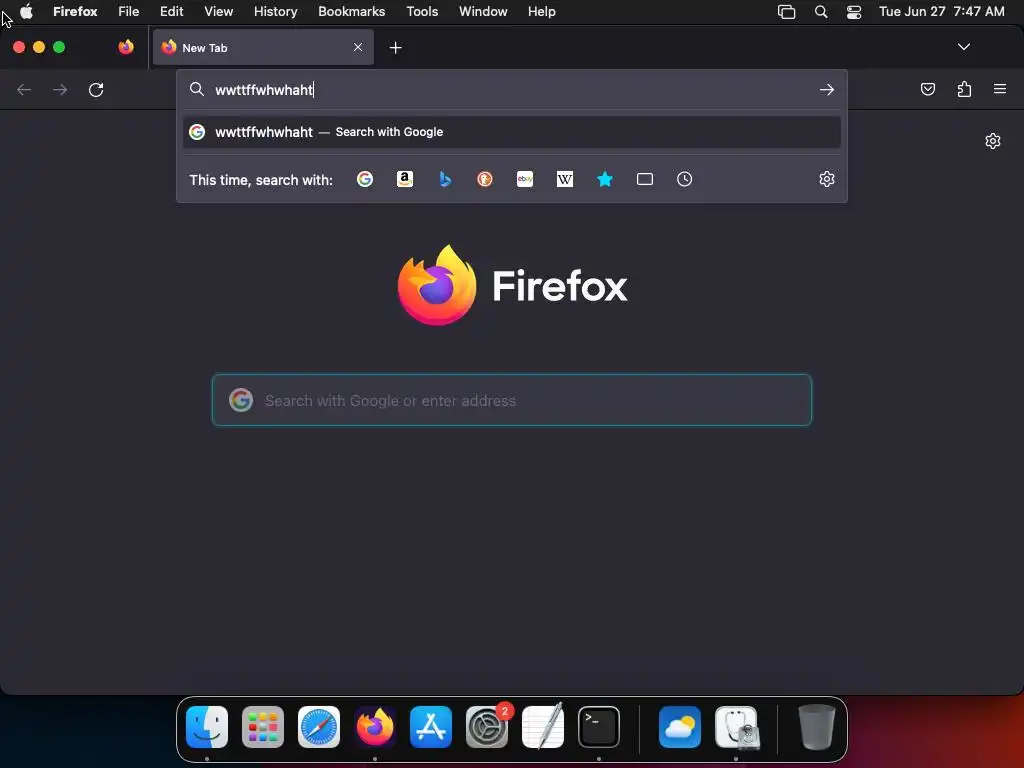This screenshot has width=1024, height=768.
Task: Open Weather app from the Dock
Action: (x=680, y=727)
